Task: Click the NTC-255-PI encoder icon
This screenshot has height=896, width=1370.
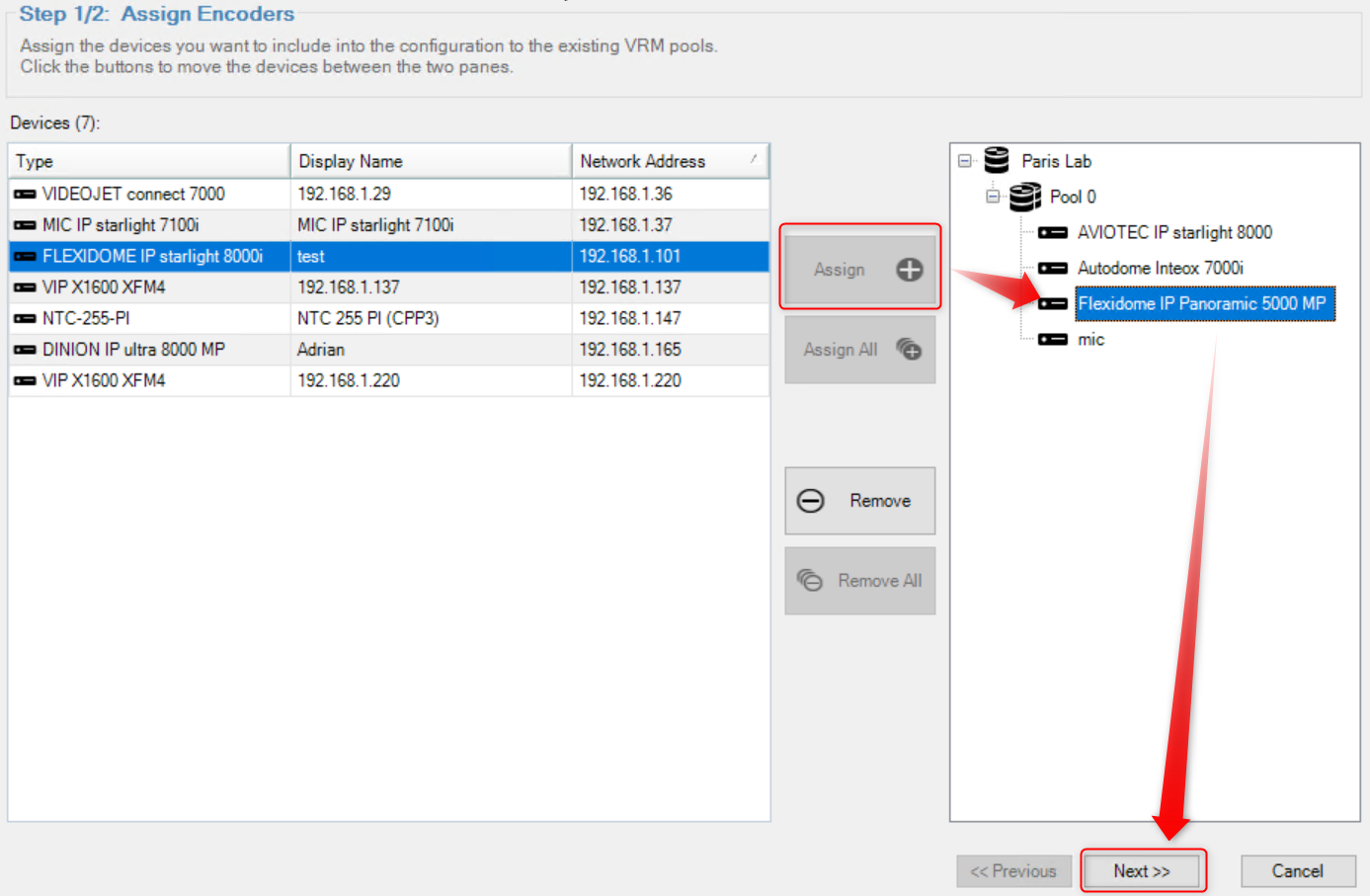Action: (25, 319)
